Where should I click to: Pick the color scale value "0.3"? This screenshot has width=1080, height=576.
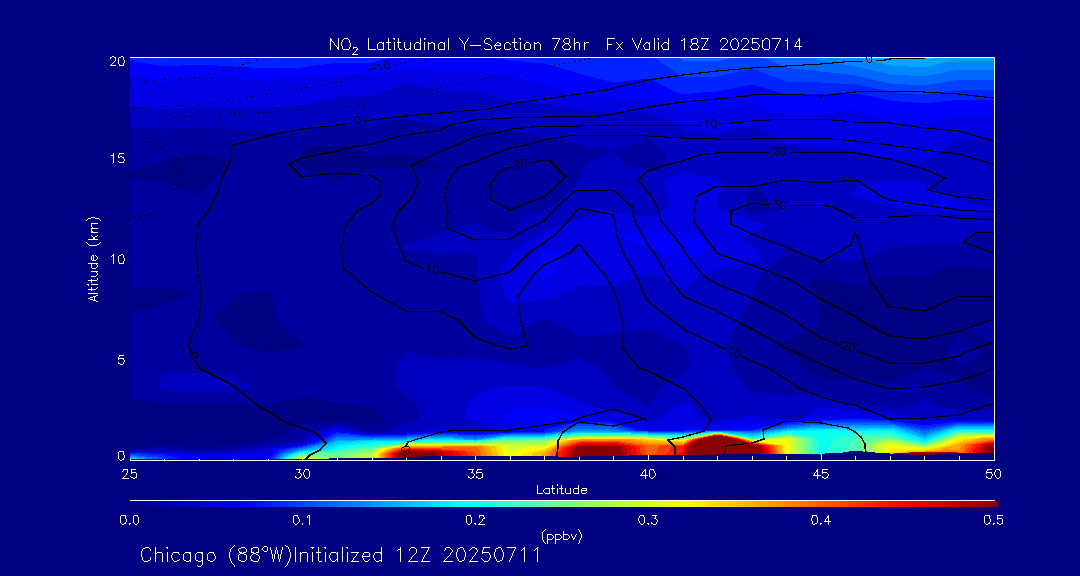click(x=647, y=520)
